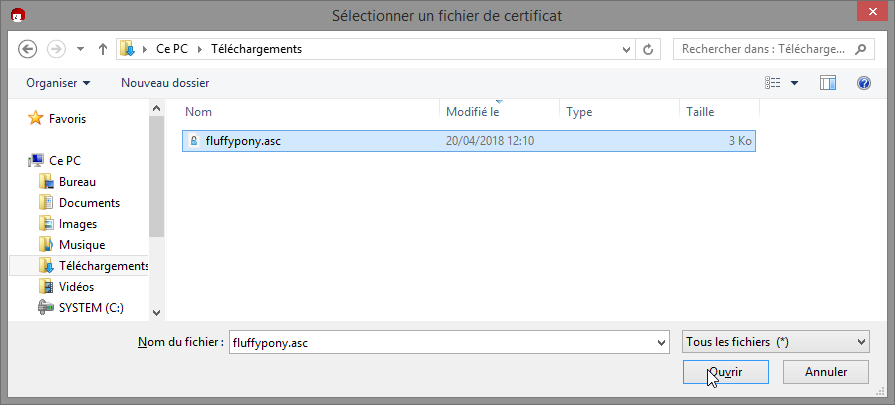Go up one folder level
895x405 pixels.
103,49
